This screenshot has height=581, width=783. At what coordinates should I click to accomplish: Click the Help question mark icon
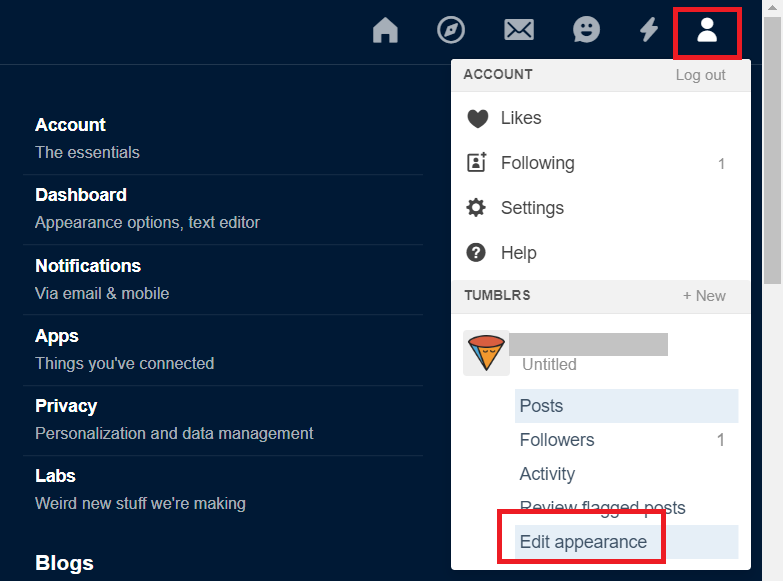point(476,252)
